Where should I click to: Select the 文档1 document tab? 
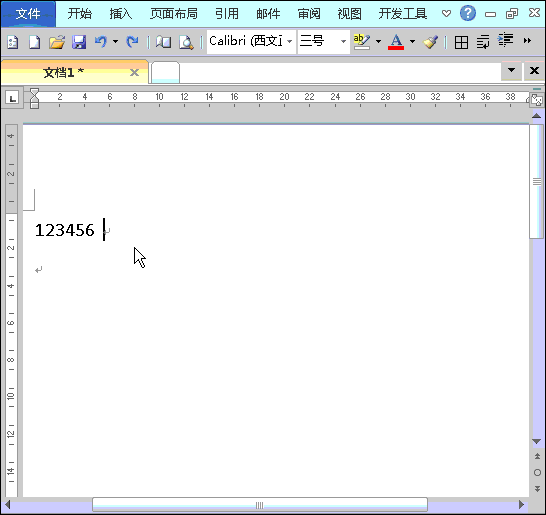75,72
